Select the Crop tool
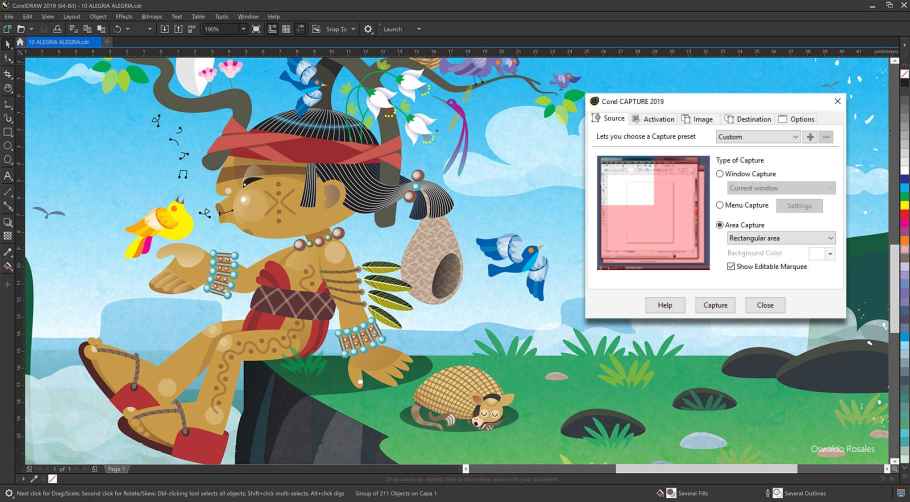This screenshot has width=910, height=502. tap(8, 74)
